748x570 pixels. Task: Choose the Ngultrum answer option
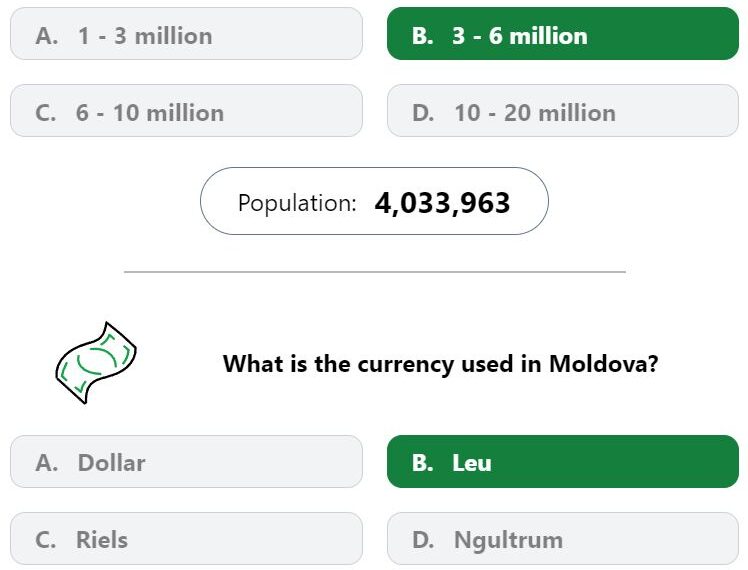click(563, 539)
